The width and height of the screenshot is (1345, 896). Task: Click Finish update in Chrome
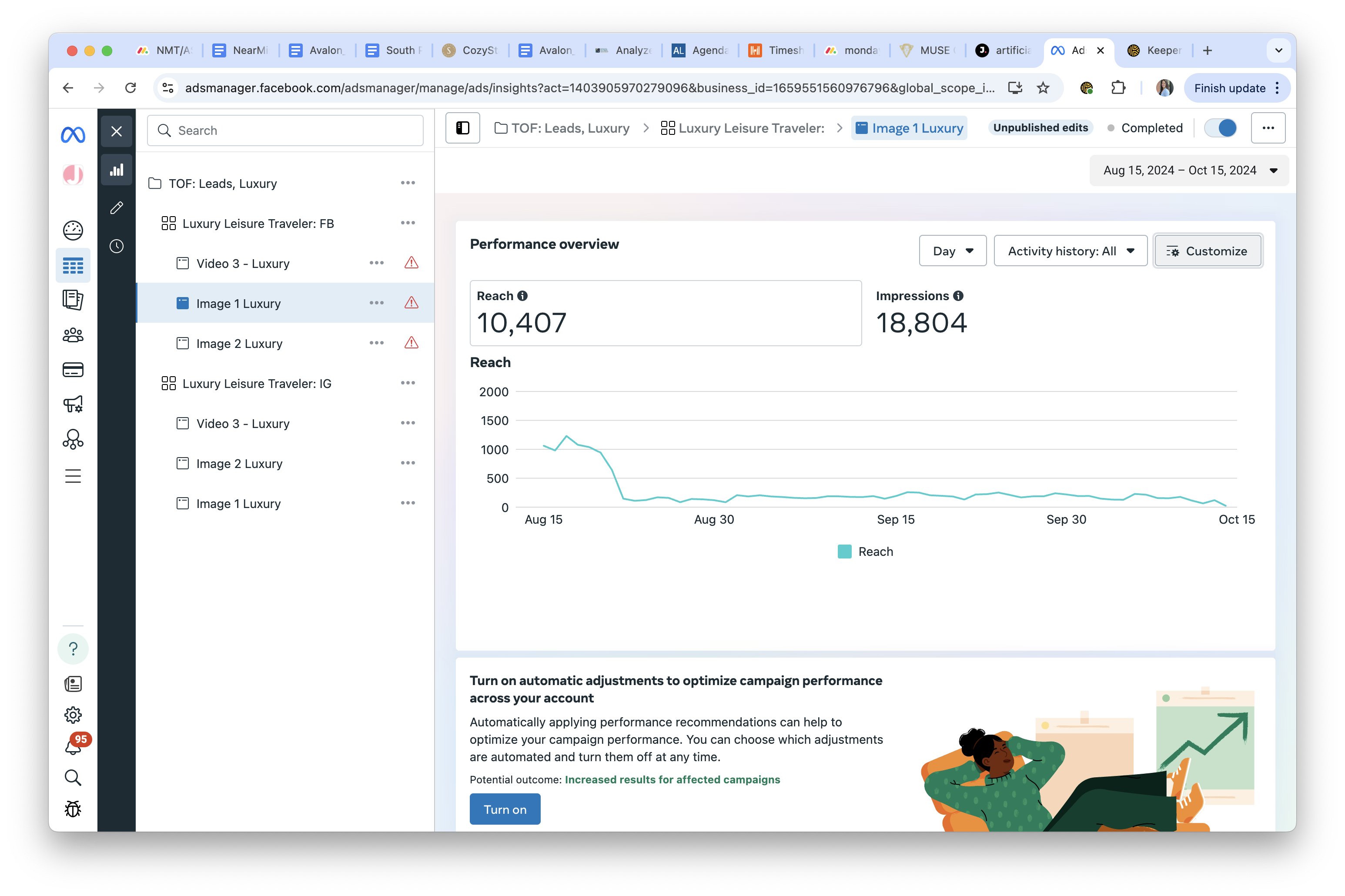pos(1236,88)
